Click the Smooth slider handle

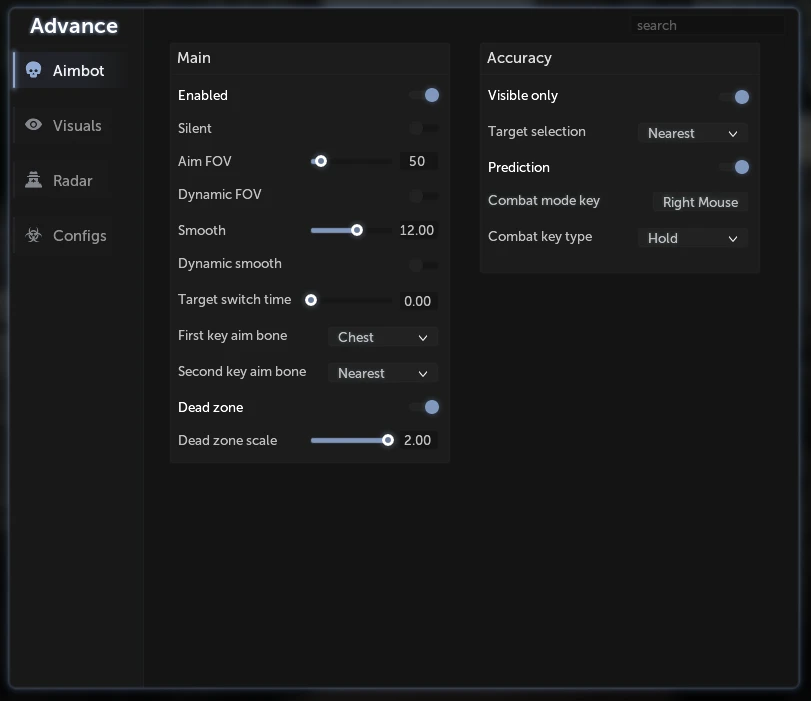pos(357,230)
